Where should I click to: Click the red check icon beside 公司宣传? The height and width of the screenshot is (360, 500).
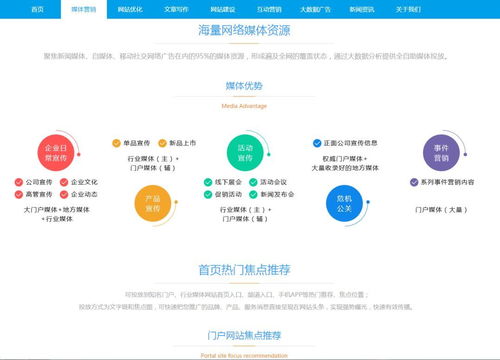(19, 182)
